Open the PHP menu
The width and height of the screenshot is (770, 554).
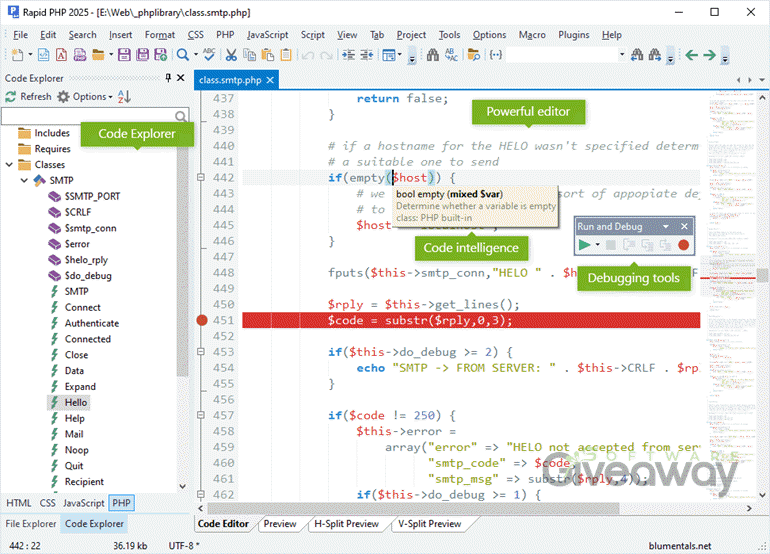(225, 35)
